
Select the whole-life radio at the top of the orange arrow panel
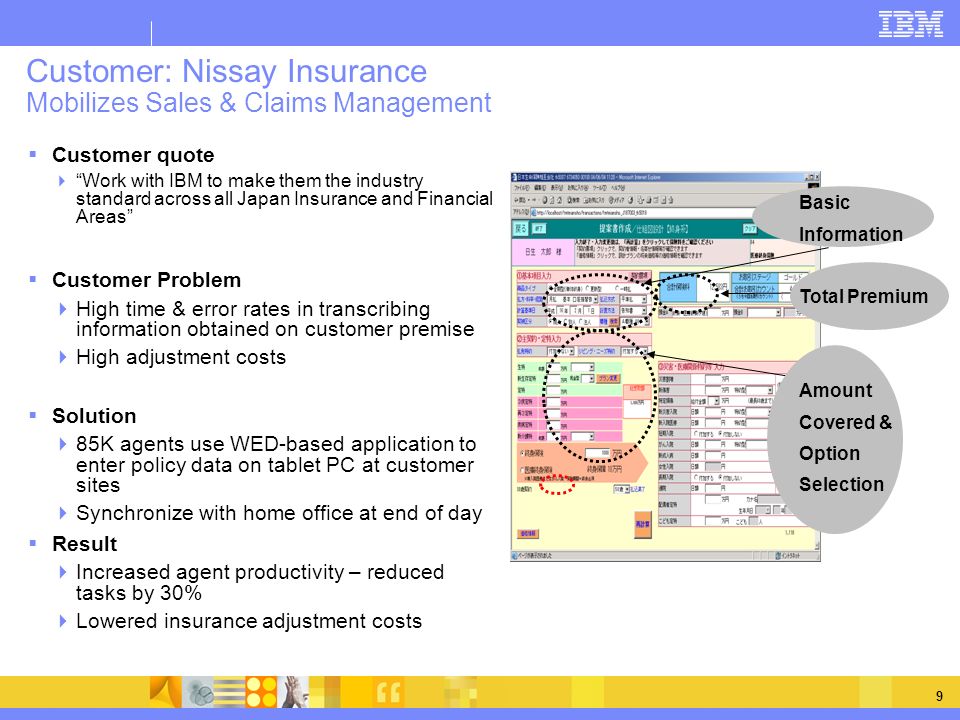pos(522,454)
